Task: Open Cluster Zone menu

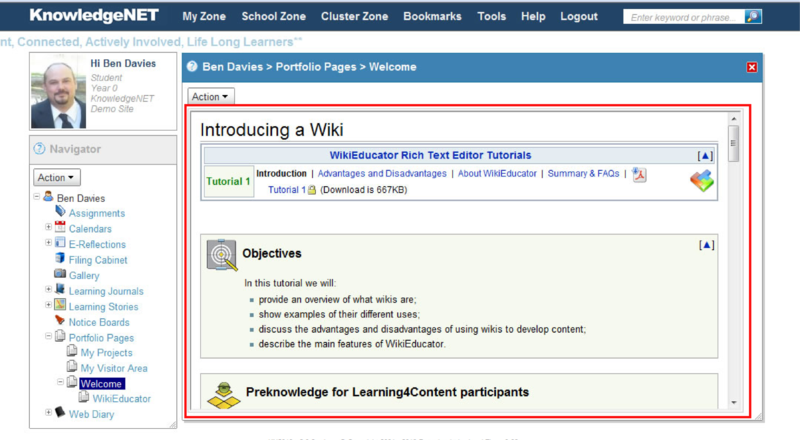Action: tap(355, 16)
